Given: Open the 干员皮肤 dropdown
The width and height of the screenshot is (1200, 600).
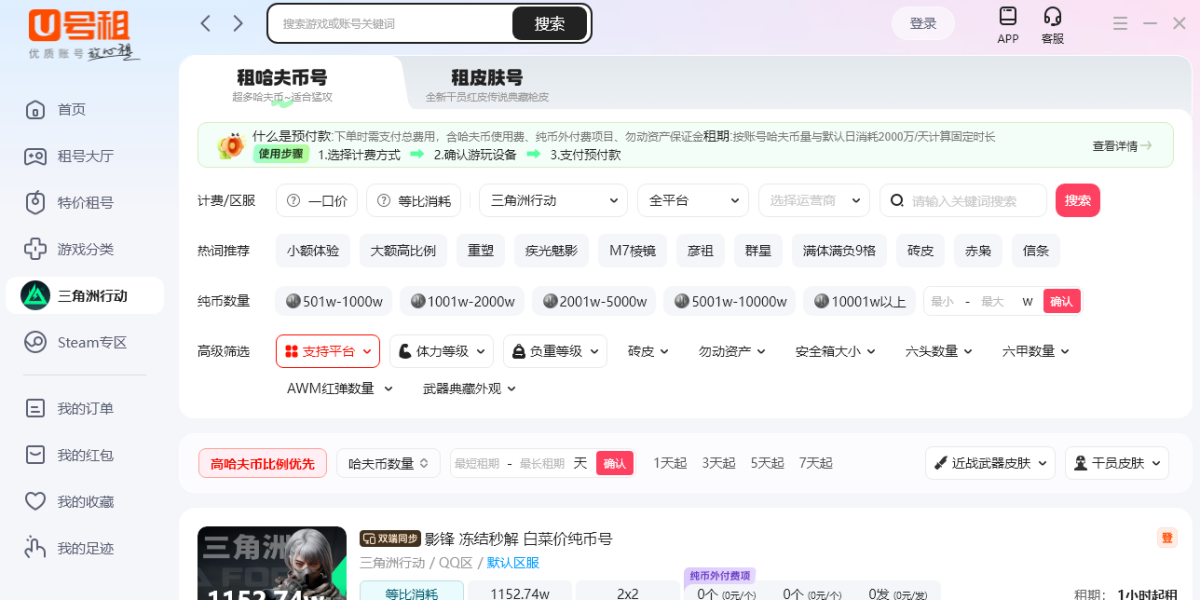Looking at the screenshot, I should click(1117, 463).
